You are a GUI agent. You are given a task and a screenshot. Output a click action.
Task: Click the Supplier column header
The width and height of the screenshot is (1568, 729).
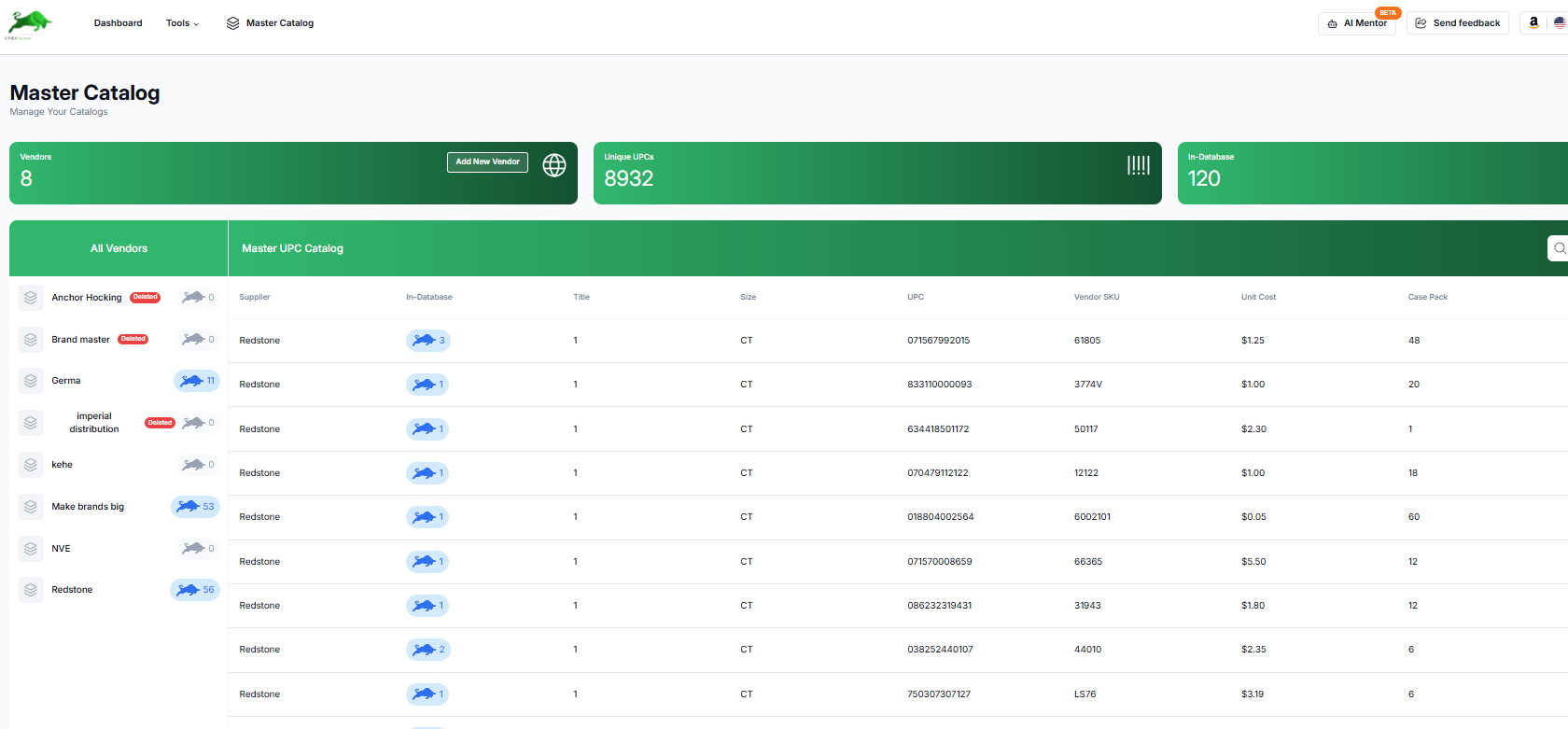255,297
